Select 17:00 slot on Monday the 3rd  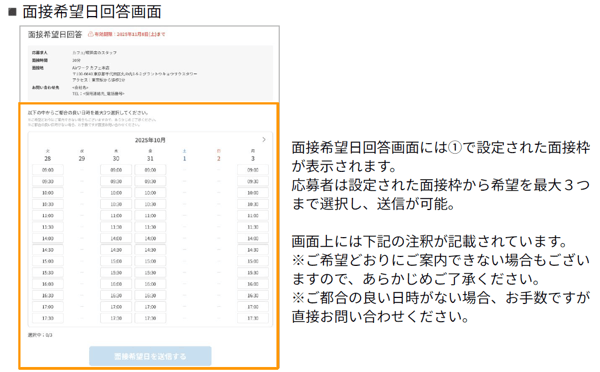(253, 307)
